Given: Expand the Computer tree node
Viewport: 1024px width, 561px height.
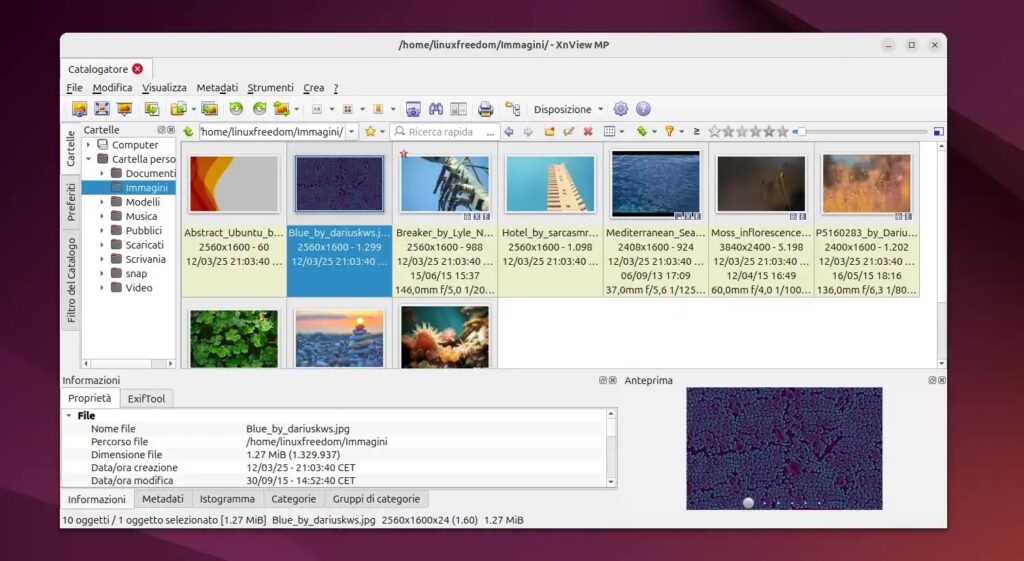Looking at the screenshot, I should [x=88, y=144].
